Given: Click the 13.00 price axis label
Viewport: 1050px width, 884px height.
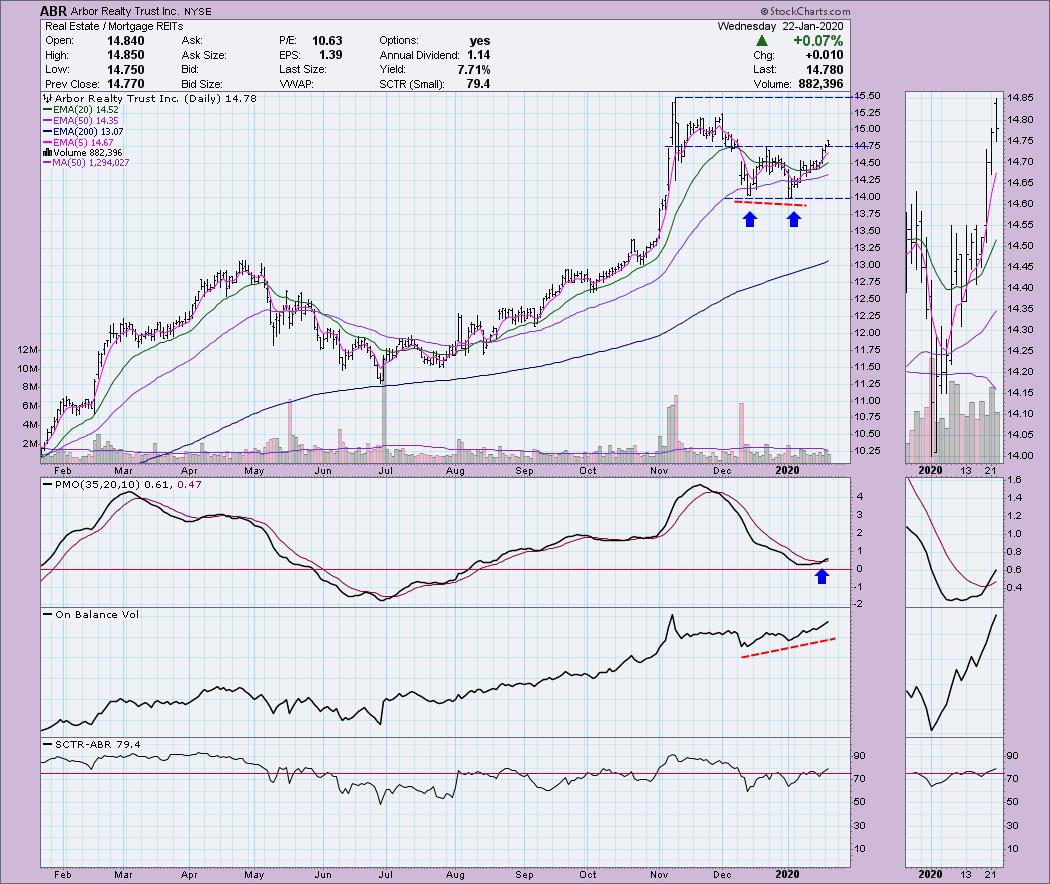Looking at the screenshot, I should [x=867, y=265].
